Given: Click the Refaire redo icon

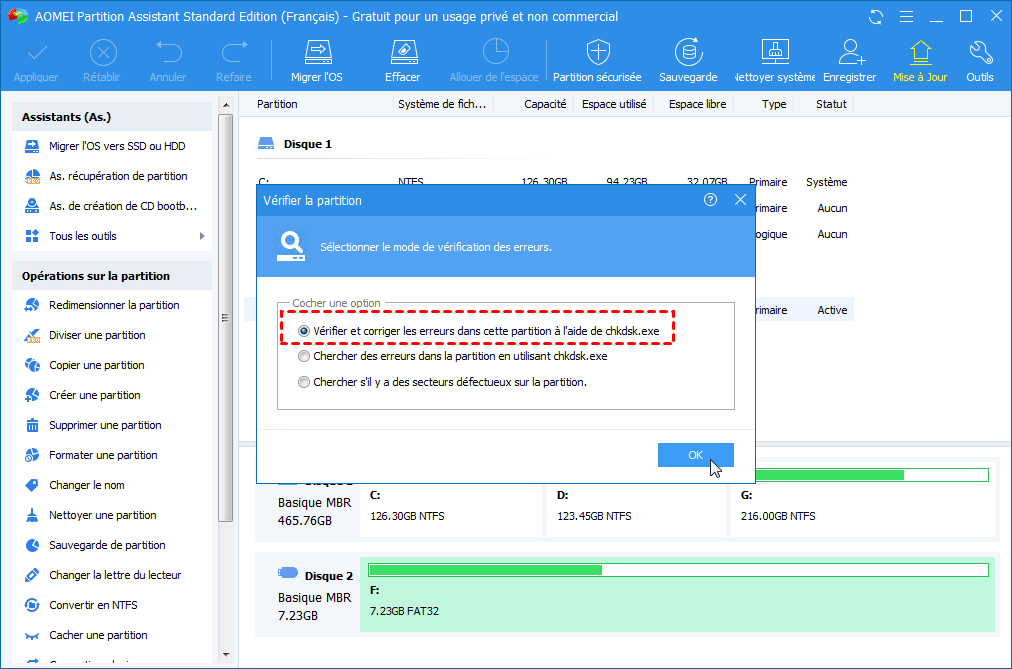Looking at the screenshot, I should pyautogui.click(x=234, y=61).
